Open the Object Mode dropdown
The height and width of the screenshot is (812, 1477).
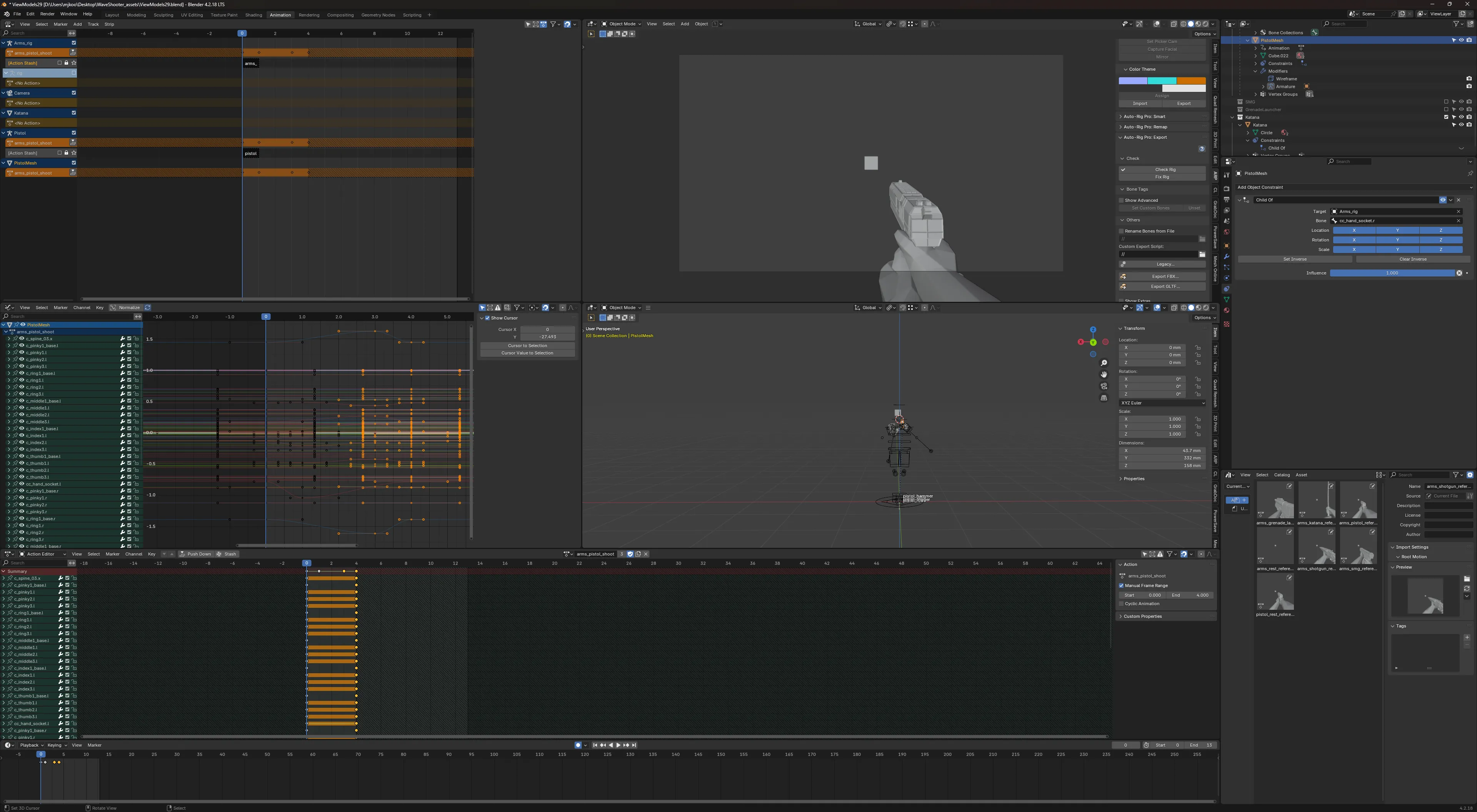[621, 23]
